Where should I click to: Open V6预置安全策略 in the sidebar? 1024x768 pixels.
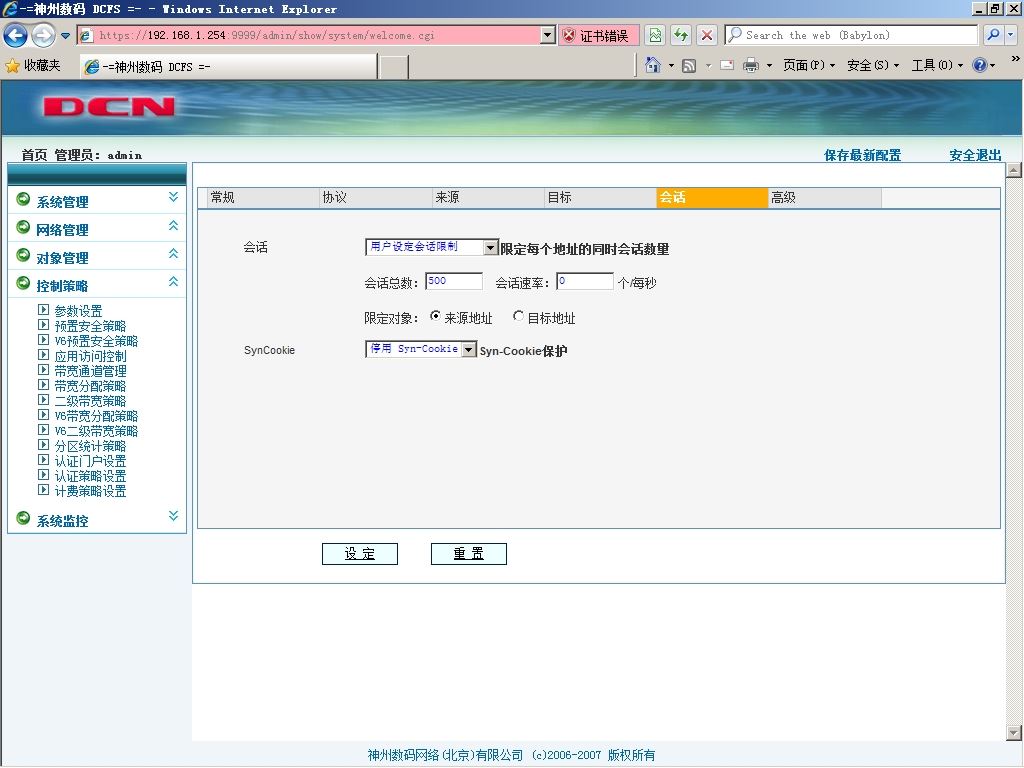tap(96, 341)
